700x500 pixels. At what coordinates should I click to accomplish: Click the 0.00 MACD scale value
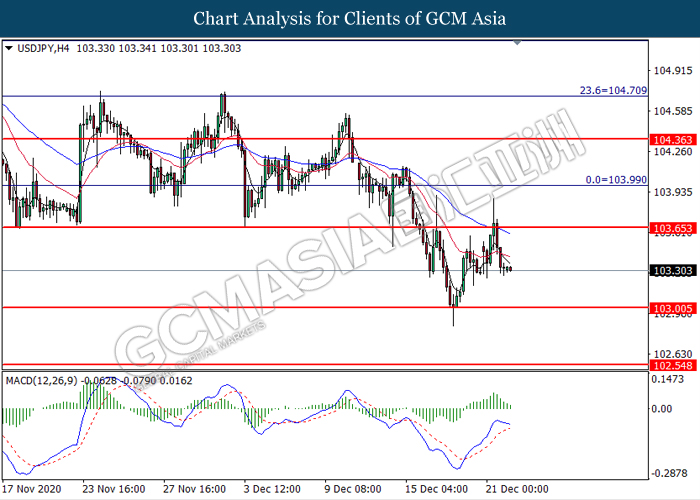(x=662, y=408)
